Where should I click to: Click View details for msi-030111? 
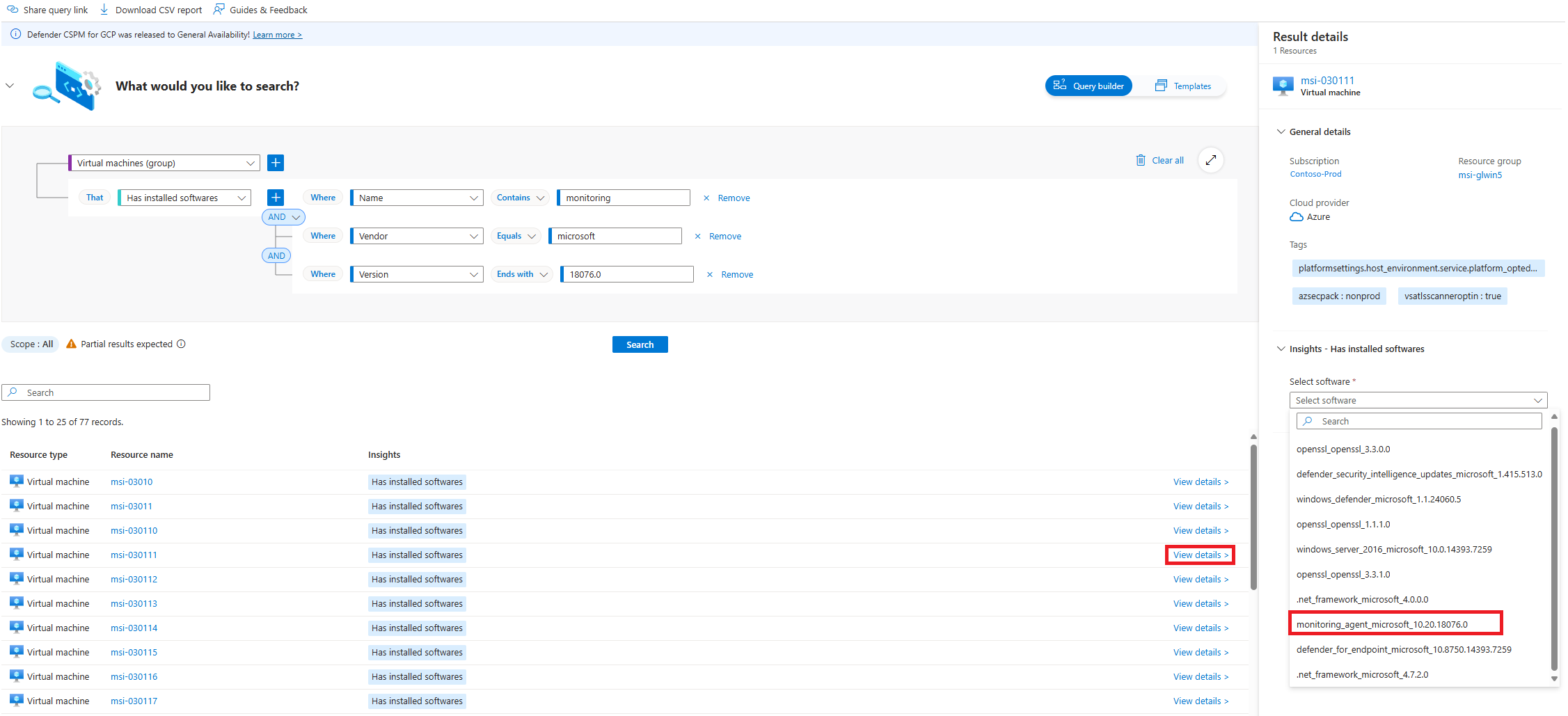click(1199, 555)
